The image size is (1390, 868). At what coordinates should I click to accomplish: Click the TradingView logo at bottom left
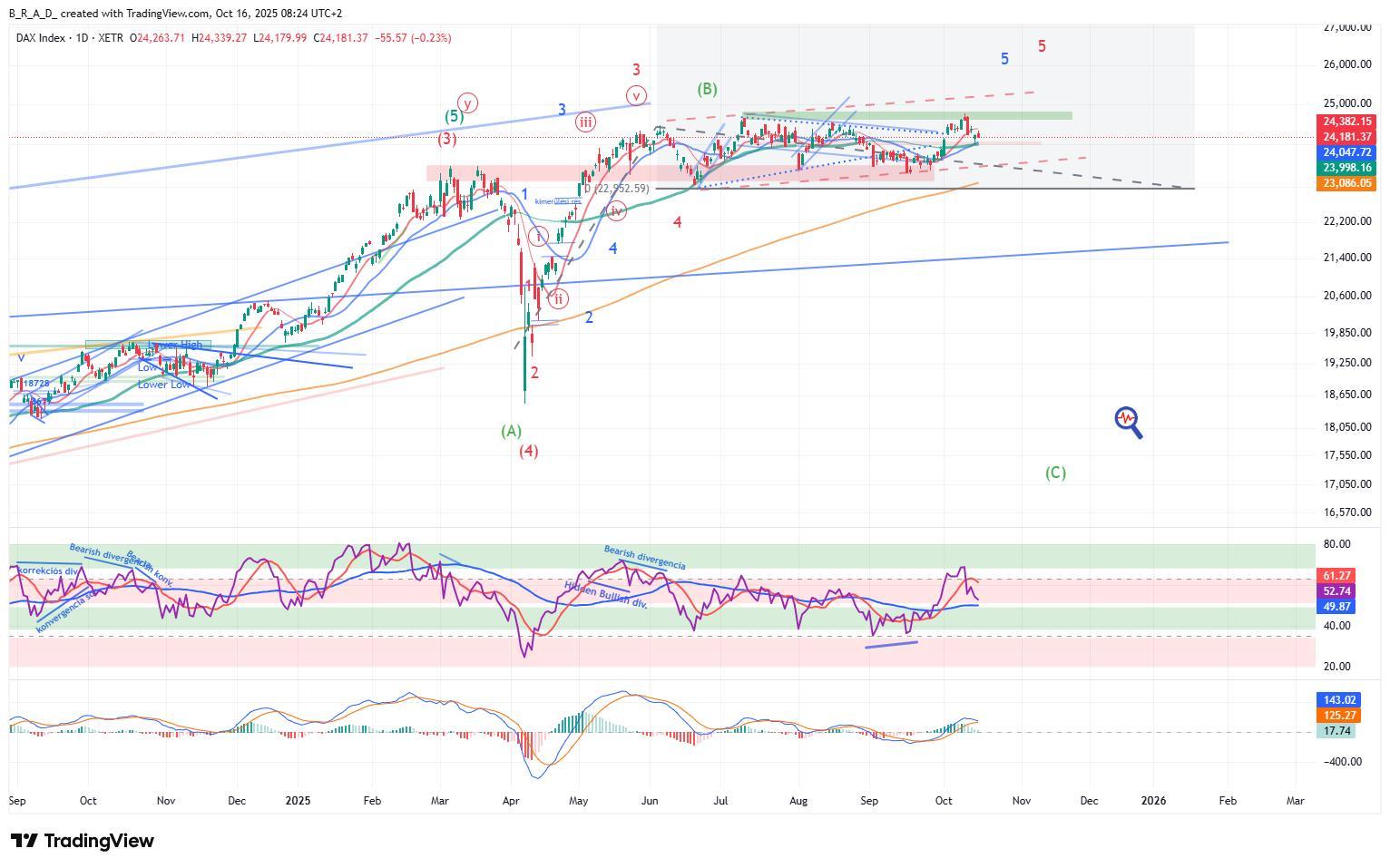click(x=83, y=841)
